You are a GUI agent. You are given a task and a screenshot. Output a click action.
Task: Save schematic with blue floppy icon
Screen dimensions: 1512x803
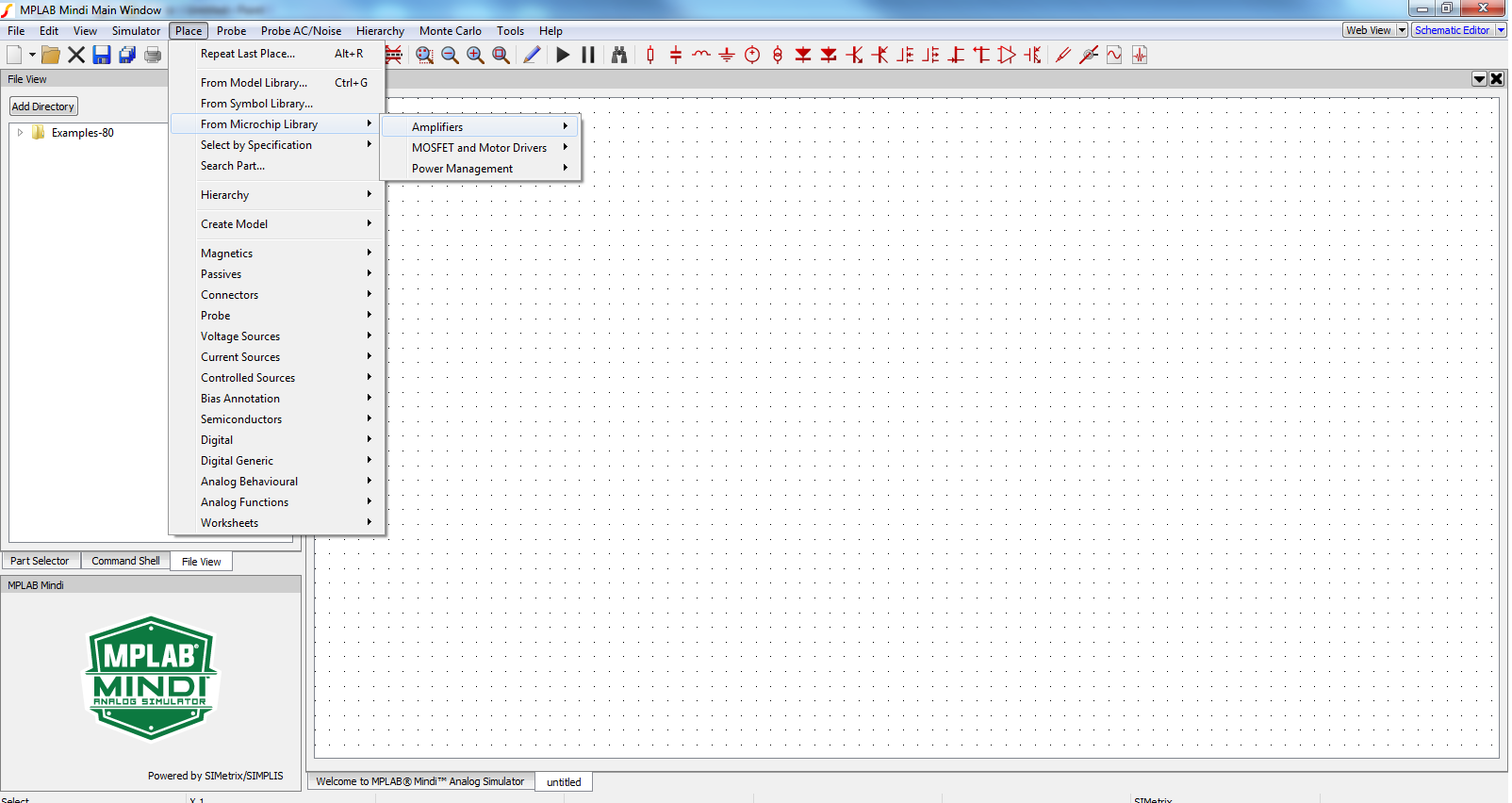[x=102, y=55]
